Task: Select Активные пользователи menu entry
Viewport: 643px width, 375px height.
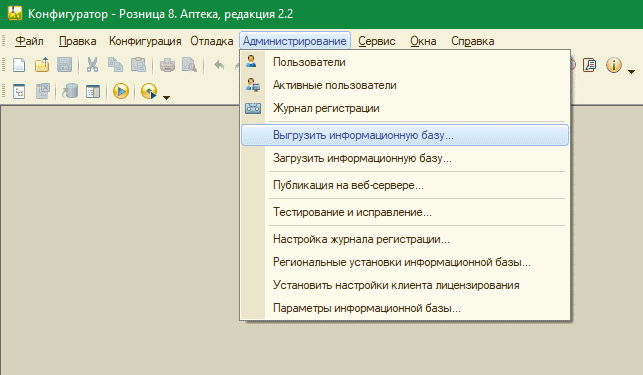Action: pyautogui.click(x=405, y=85)
